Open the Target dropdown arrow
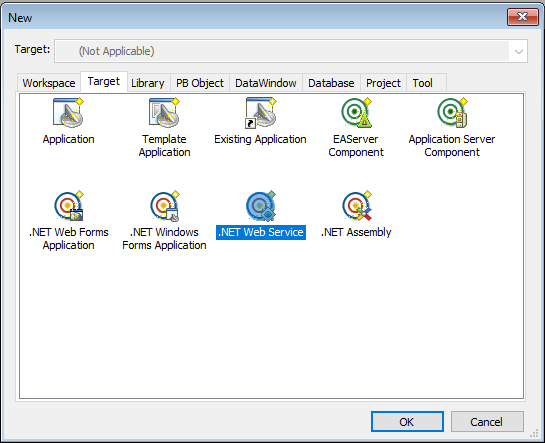Viewport: 545px width, 443px height. click(x=519, y=51)
